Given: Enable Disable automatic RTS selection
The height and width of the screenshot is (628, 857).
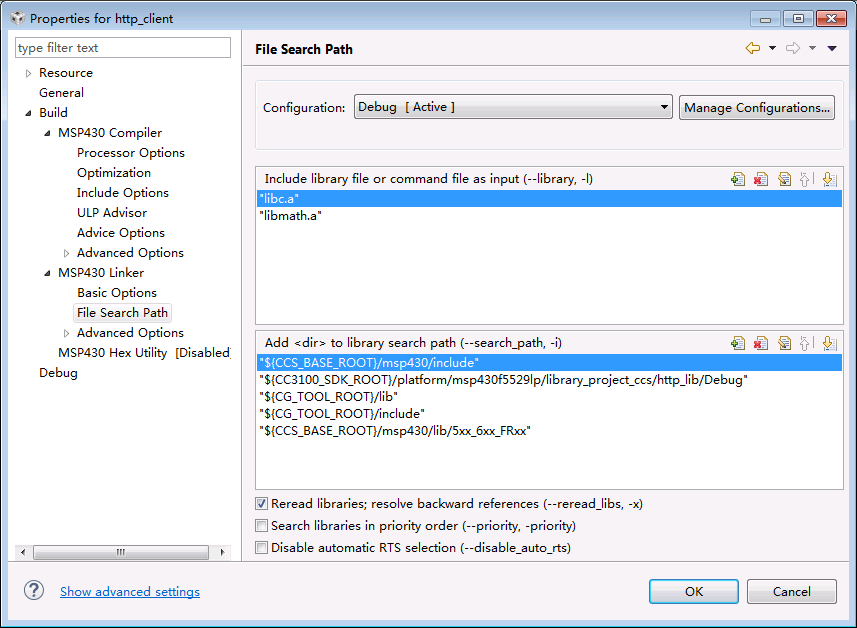Looking at the screenshot, I should tap(262, 548).
